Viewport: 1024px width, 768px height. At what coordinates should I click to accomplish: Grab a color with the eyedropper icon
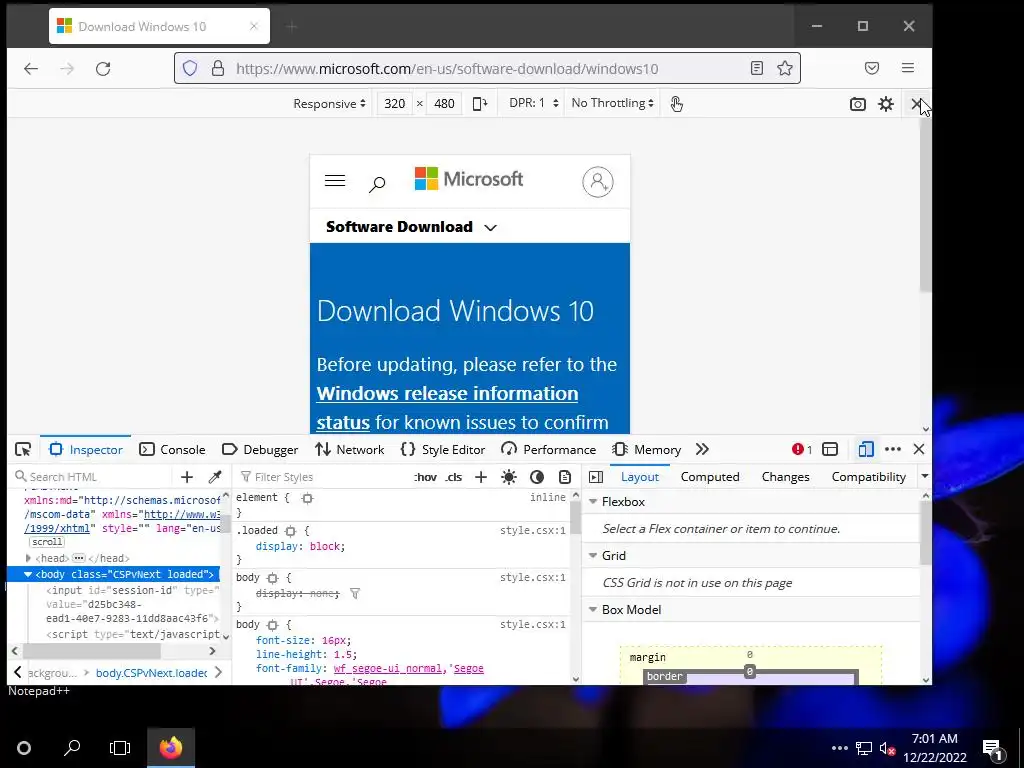click(x=215, y=477)
